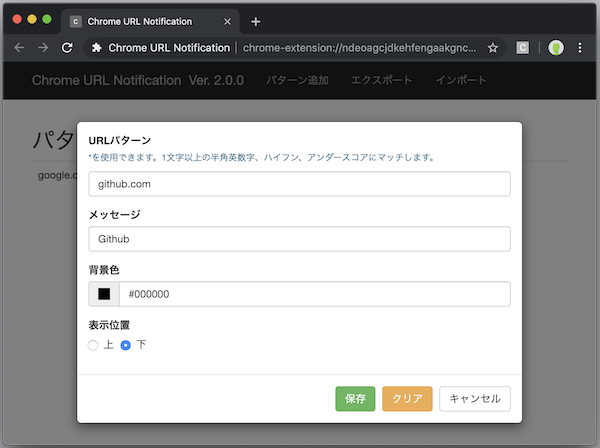Close window with red traffic light
600x448 pixels.
(x=17, y=19)
